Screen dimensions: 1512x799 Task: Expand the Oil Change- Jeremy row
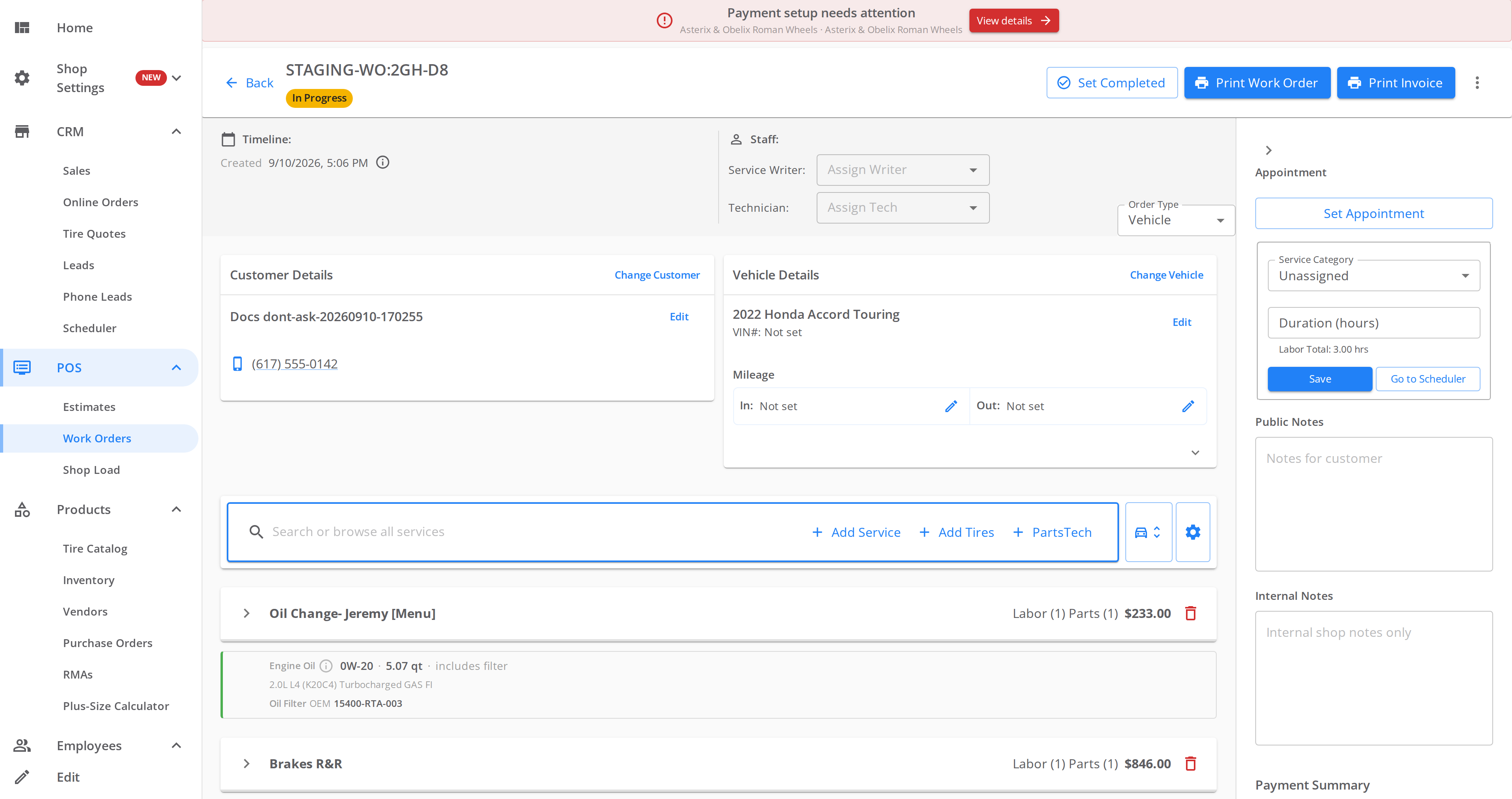pos(246,613)
